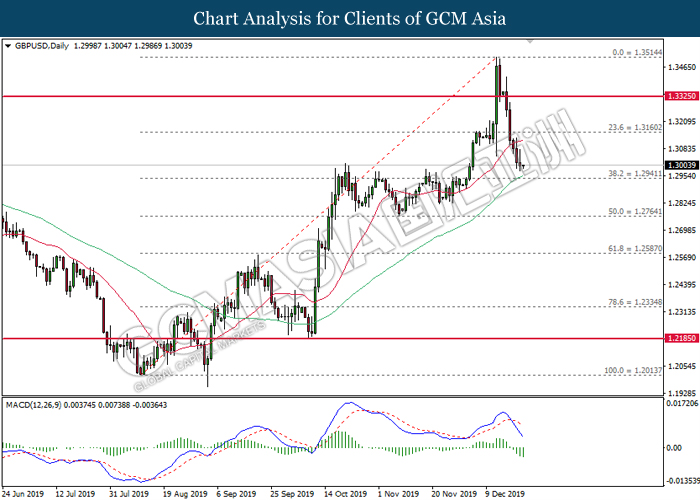Click the 9 Dec 2019 date marker

[504, 494]
